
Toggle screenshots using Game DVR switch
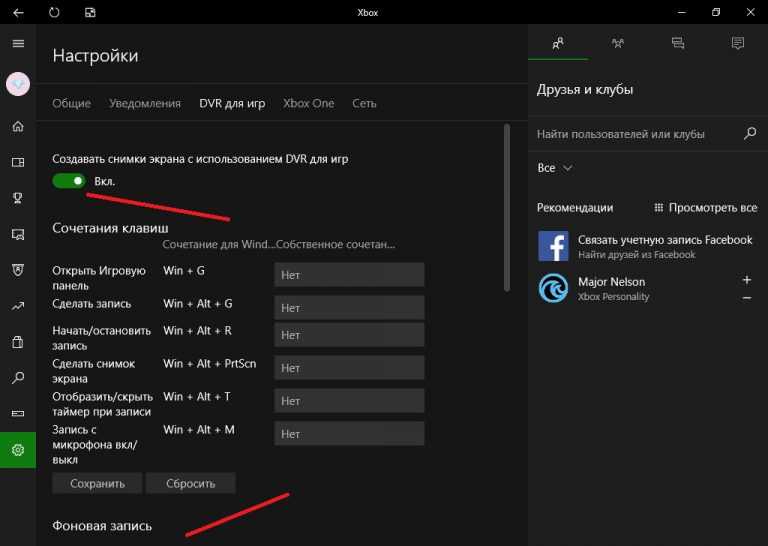(x=69, y=181)
